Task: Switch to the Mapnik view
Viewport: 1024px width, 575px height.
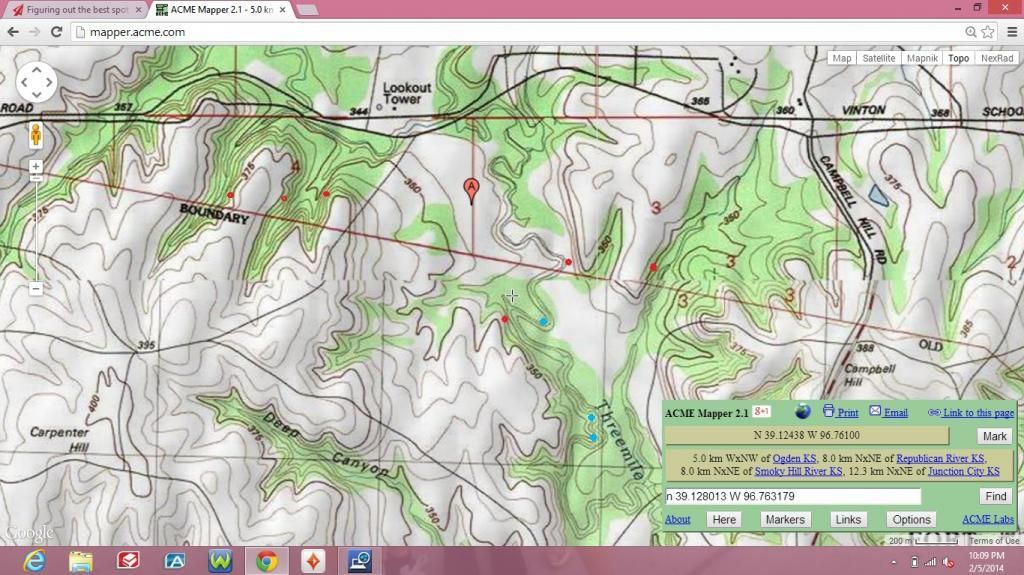Action: [922, 58]
